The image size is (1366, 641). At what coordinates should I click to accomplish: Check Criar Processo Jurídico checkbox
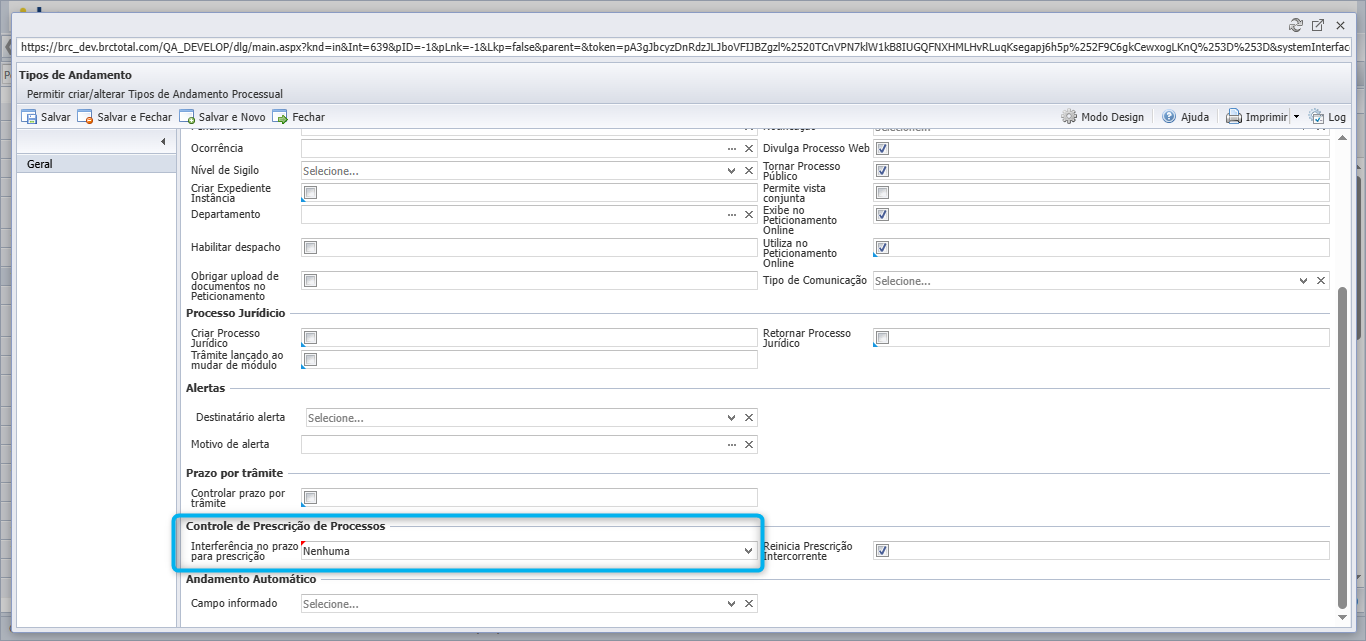(x=311, y=338)
